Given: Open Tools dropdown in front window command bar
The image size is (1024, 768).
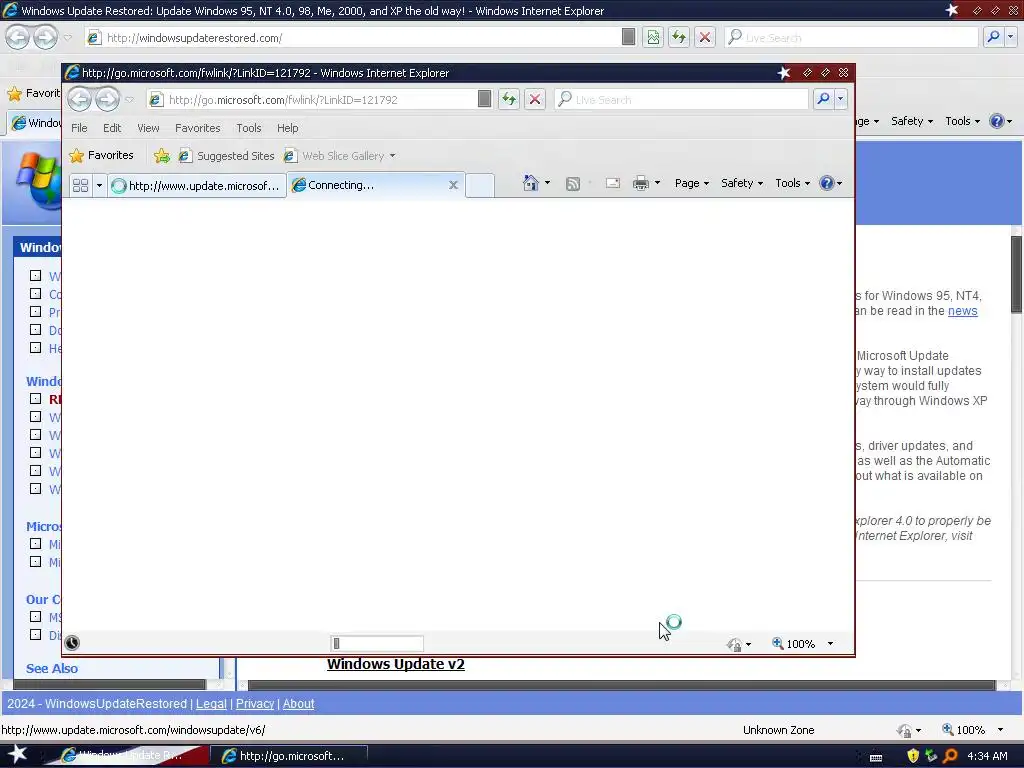Looking at the screenshot, I should [x=793, y=184].
